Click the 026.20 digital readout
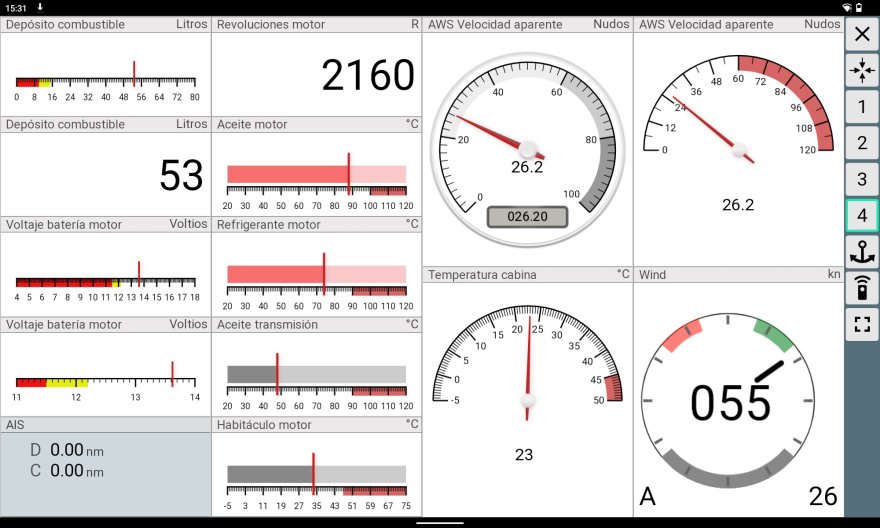The width and height of the screenshot is (880, 528). point(527,216)
